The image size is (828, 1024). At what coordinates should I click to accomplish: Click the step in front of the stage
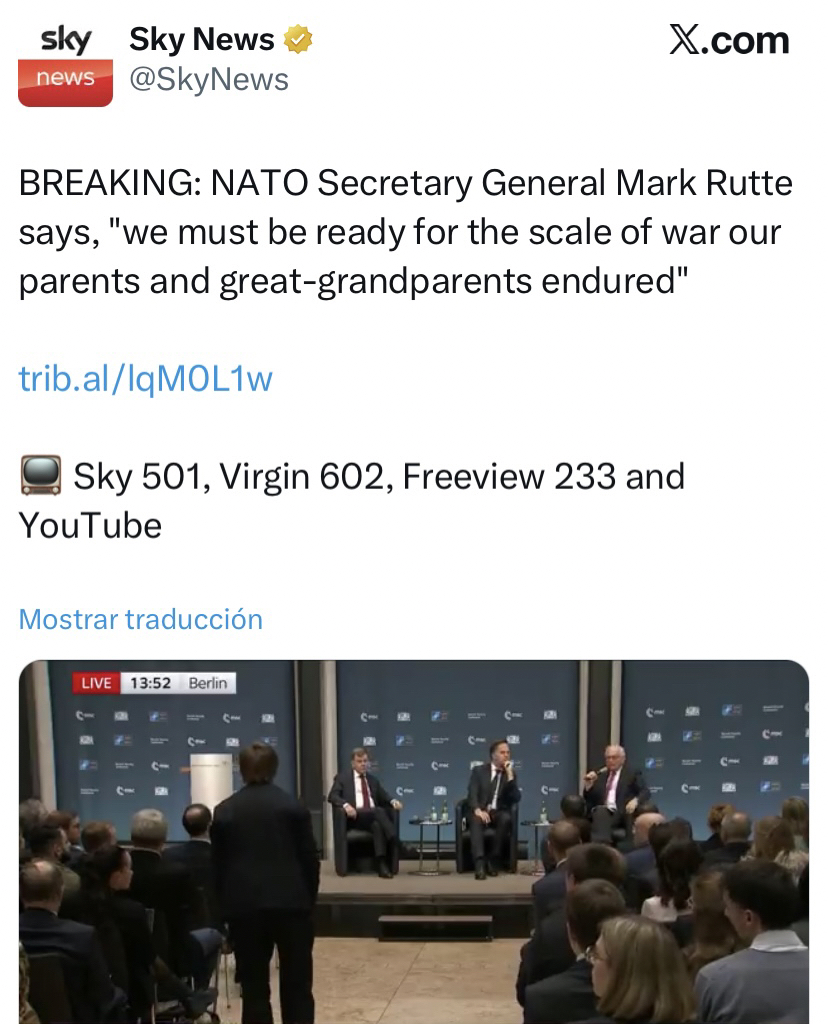coord(436,925)
